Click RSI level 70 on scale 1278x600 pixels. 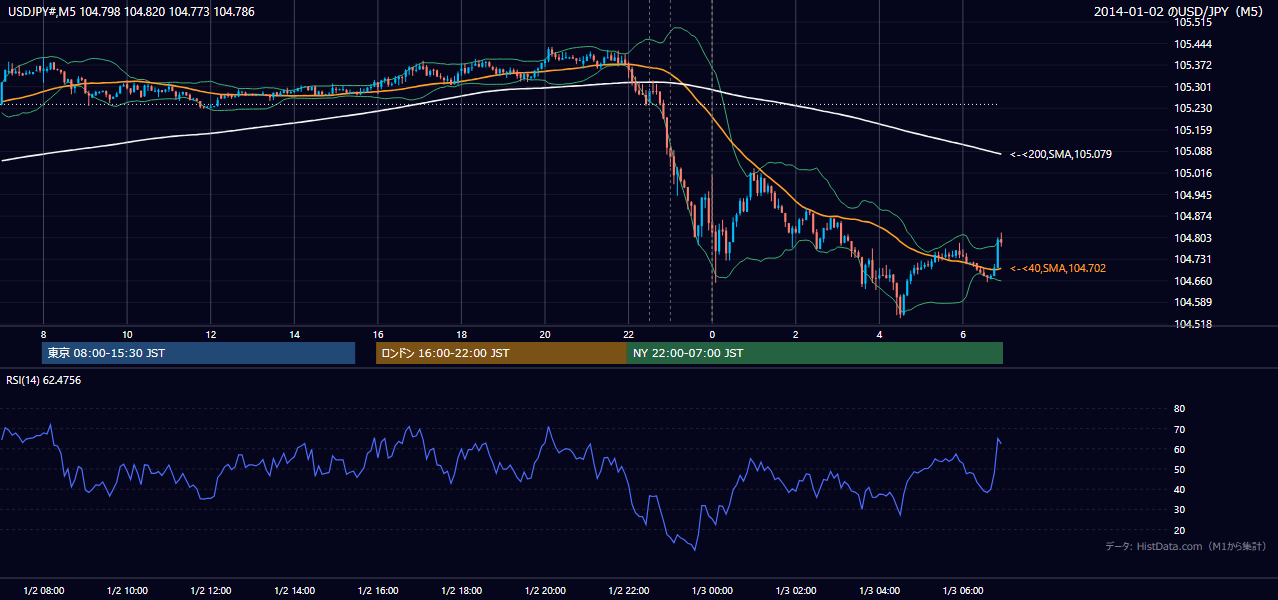(x=1179, y=429)
